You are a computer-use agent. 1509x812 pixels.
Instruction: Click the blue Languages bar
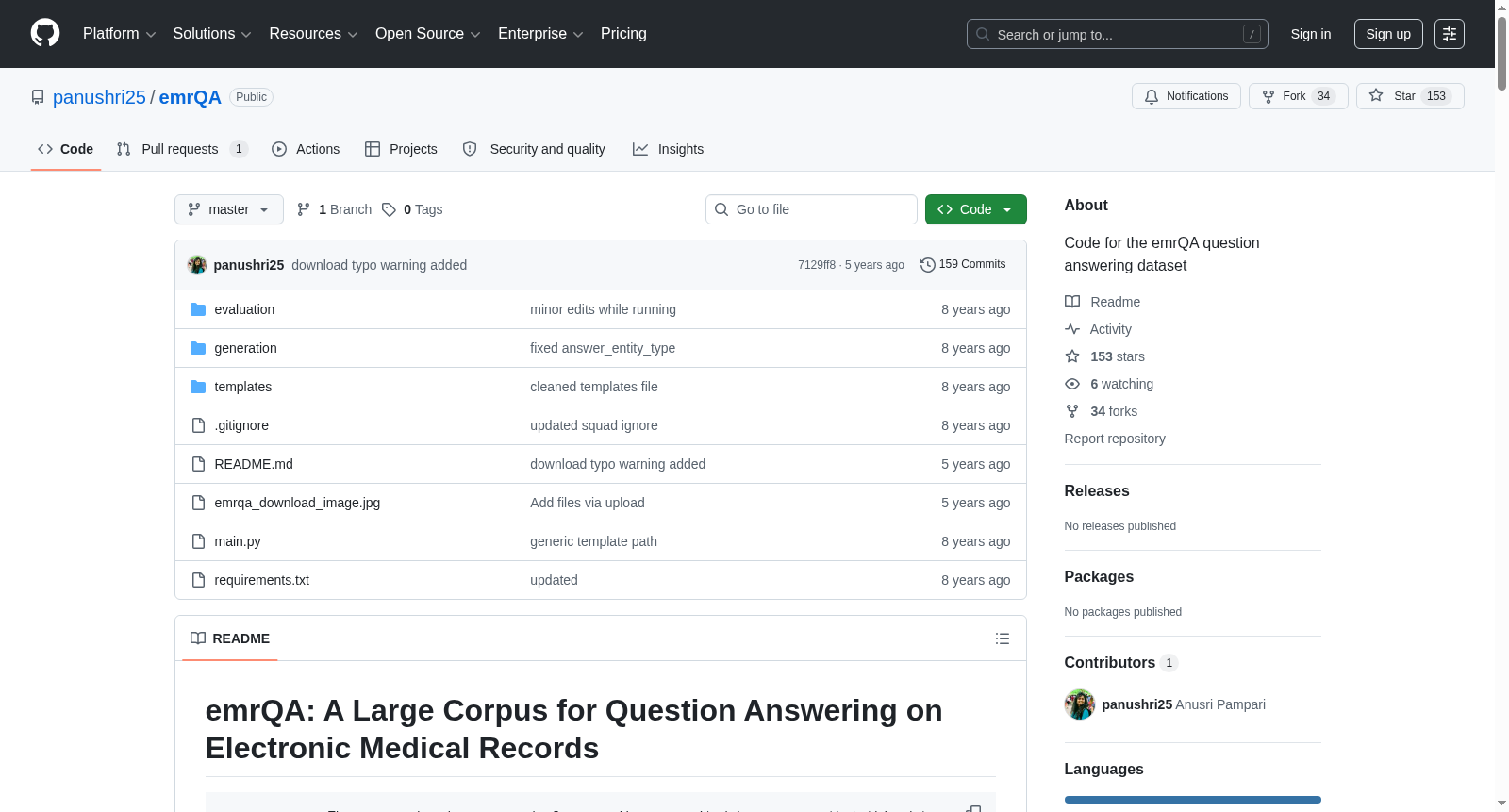[1193, 800]
